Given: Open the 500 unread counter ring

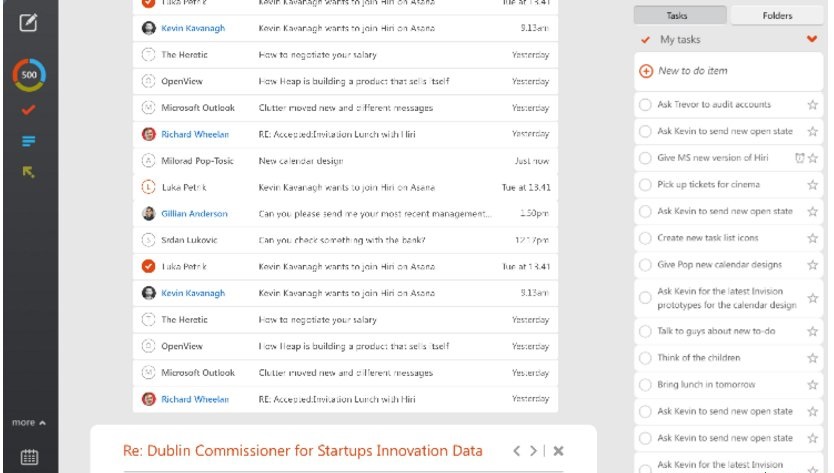Looking at the screenshot, I should point(29,74).
